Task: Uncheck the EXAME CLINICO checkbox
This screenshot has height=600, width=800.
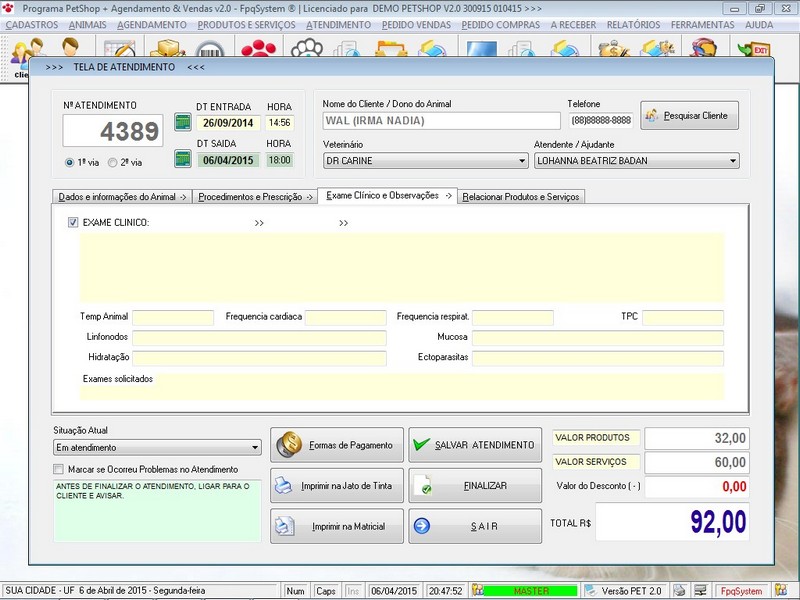Action: [x=73, y=223]
